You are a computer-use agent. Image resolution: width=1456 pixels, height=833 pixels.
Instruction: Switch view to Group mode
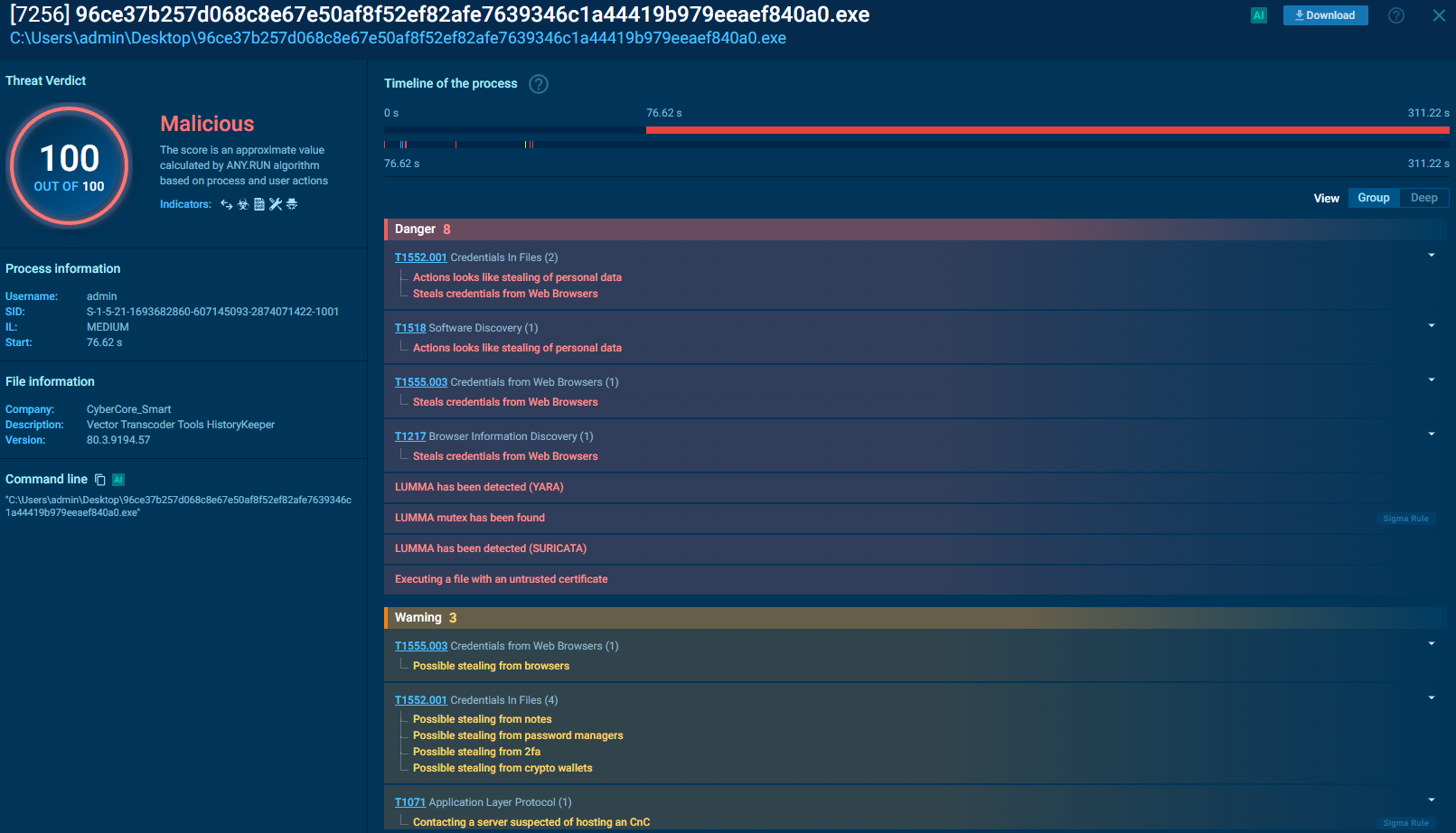point(1373,198)
